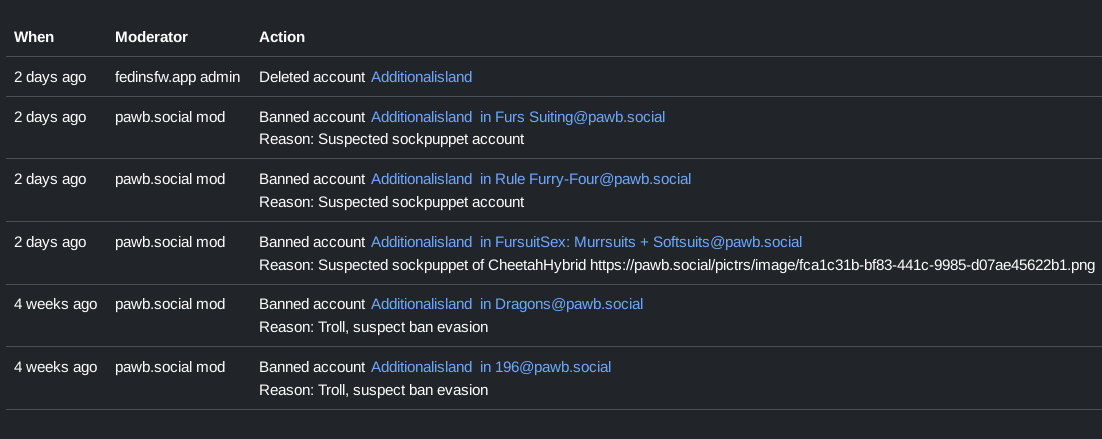This screenshot has height=439, width=1102.
Task: Click the "Action" column header
Action: pyautogui.click(x=282, y=37)
